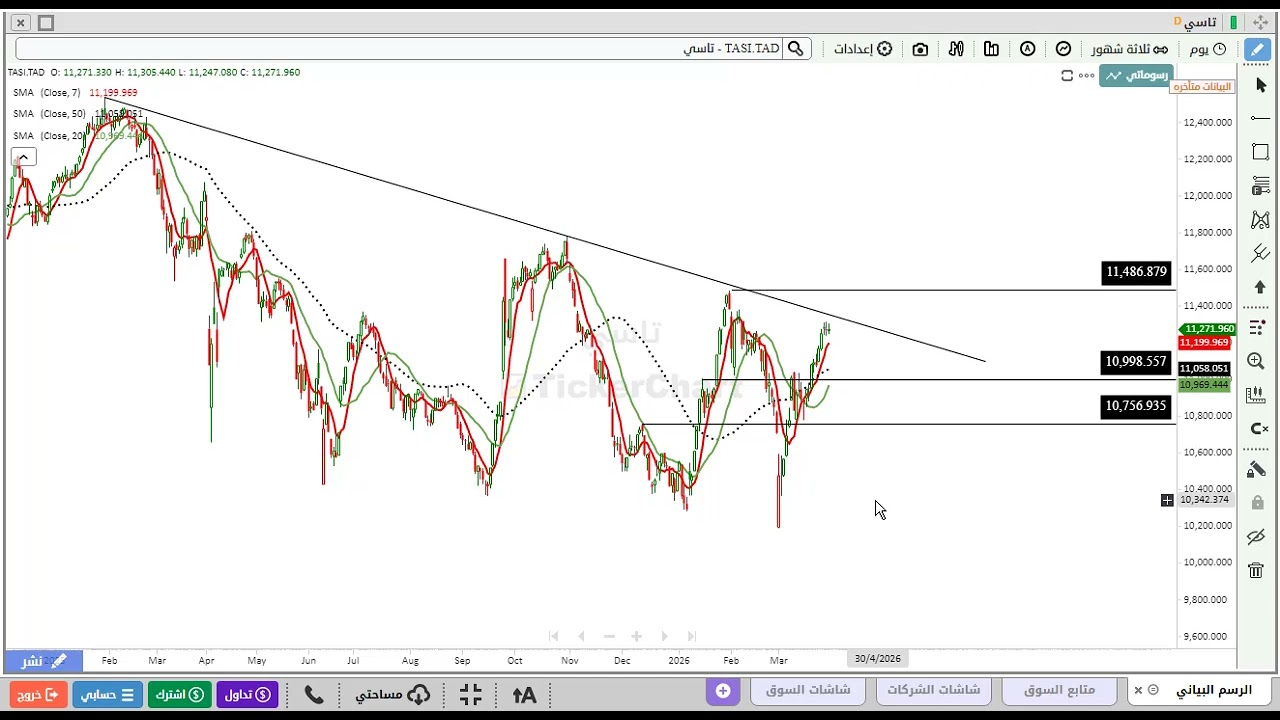The width and height of the screenshot is (1280, 720).
Task: Activate the zoom-in magnifier tool
Action: click(x=1257, y=361)
